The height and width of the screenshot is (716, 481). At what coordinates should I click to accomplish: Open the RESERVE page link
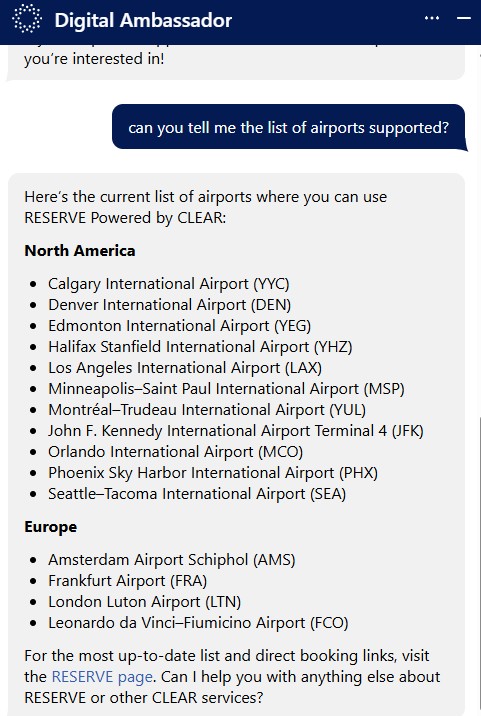click(x=102, y=677)
